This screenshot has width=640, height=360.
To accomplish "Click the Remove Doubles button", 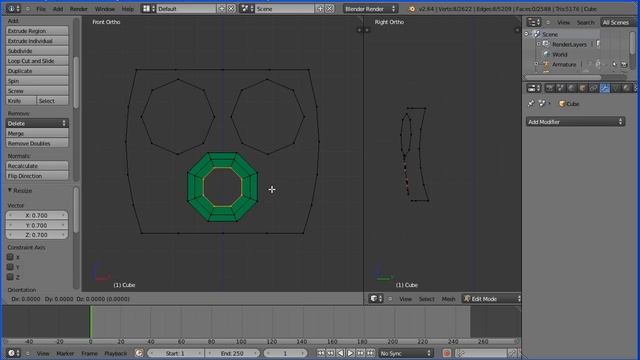I will pos(37,143).
